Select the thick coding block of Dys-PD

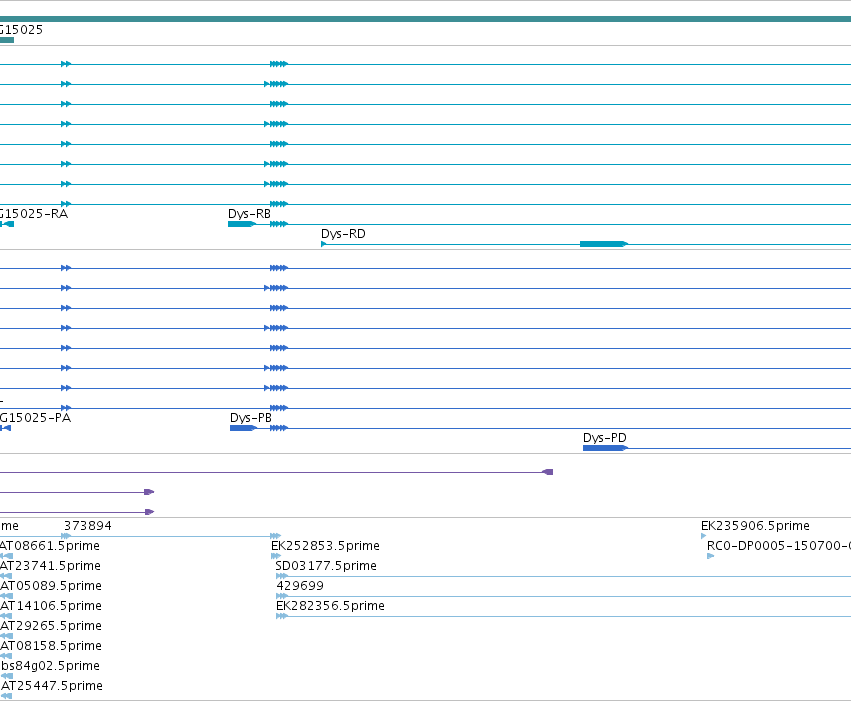point(605,448)
